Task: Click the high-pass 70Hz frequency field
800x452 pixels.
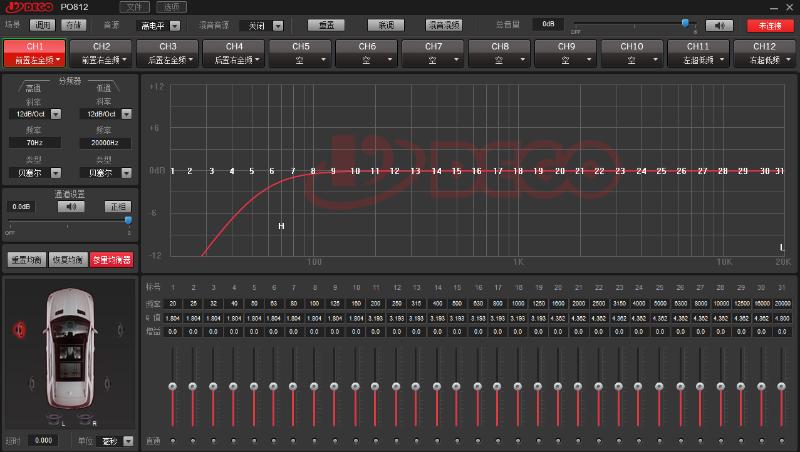Action: coord(34,143)
